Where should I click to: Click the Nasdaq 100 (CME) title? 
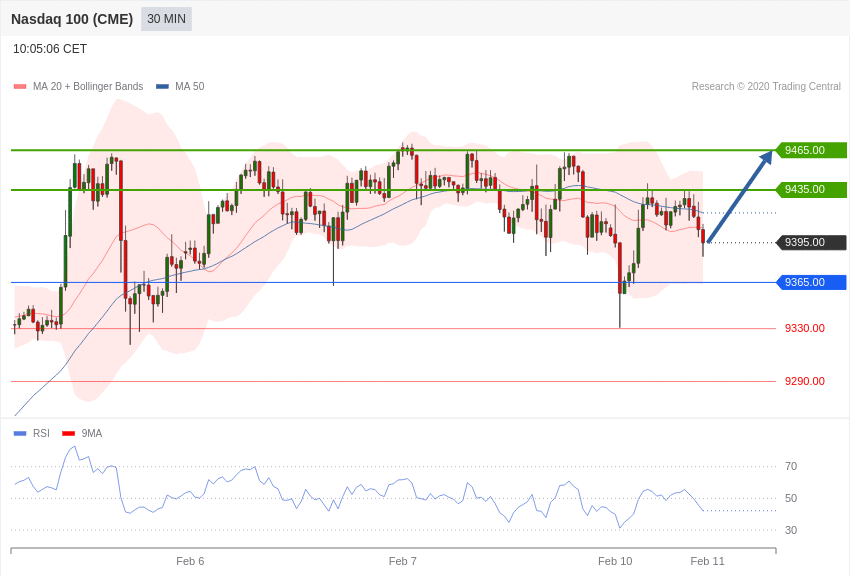tap(72, 19)
